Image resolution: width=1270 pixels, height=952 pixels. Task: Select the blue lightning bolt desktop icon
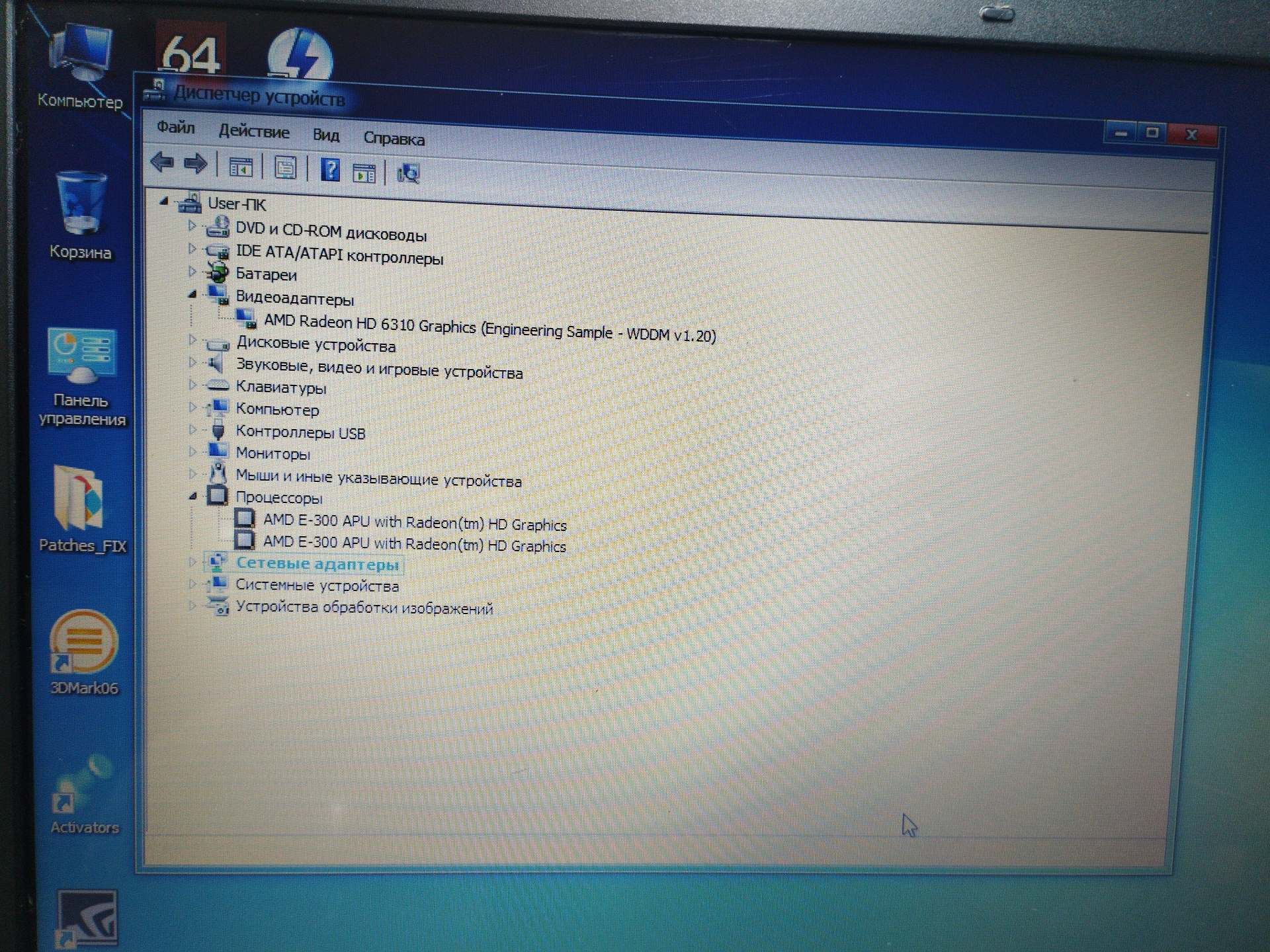pos(300,53)
